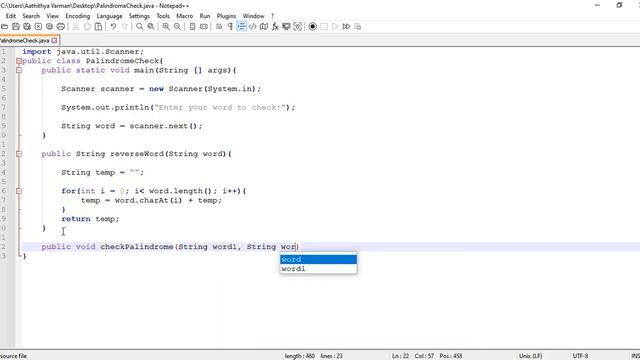Click the Redo toolbar icon
The height and width of the screenshot is (360, 640).
[124, 27]
